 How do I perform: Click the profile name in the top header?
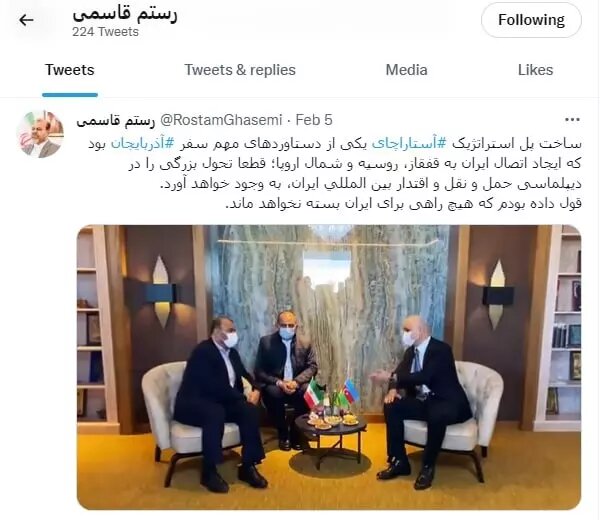[125, 14]
